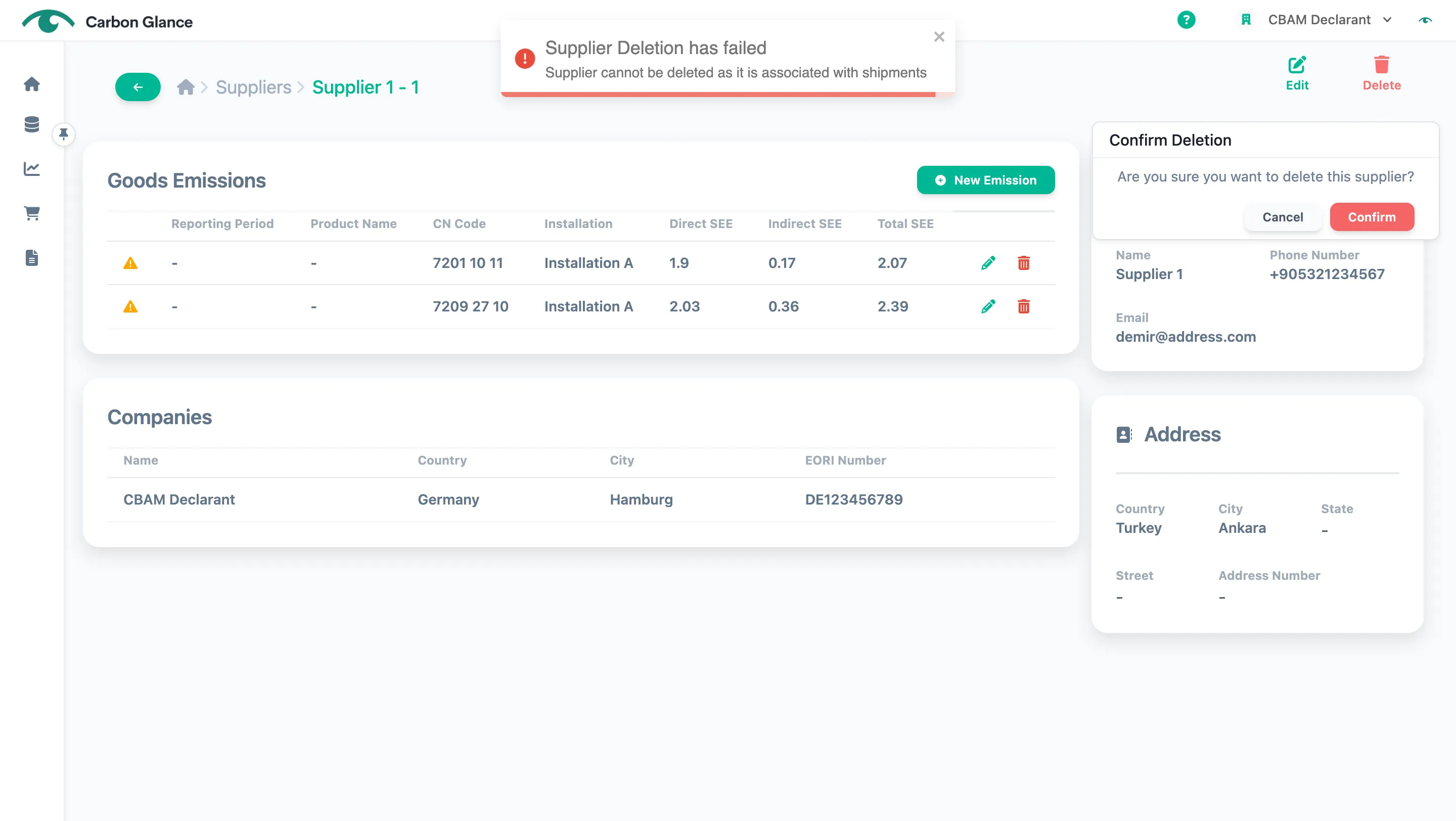
Task: Select the CN code 7209 27 10 cell
Action: (470, 307)
